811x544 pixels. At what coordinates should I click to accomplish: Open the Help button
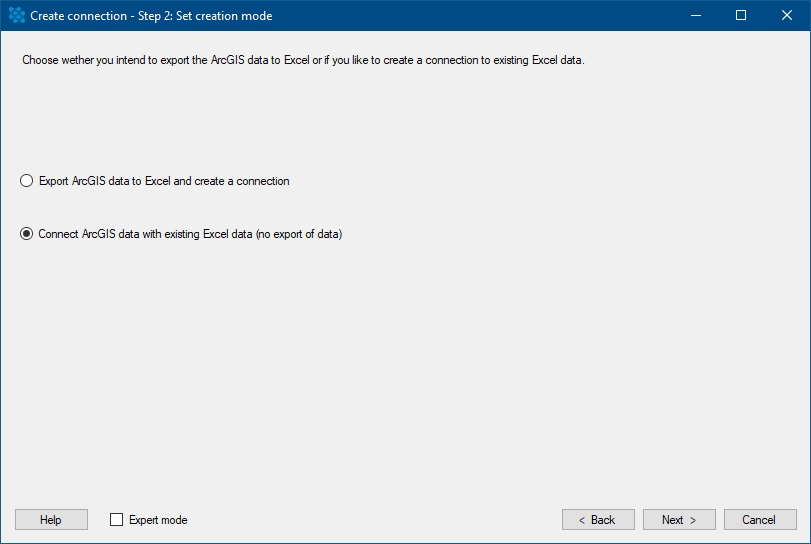[x=51, y=519]
